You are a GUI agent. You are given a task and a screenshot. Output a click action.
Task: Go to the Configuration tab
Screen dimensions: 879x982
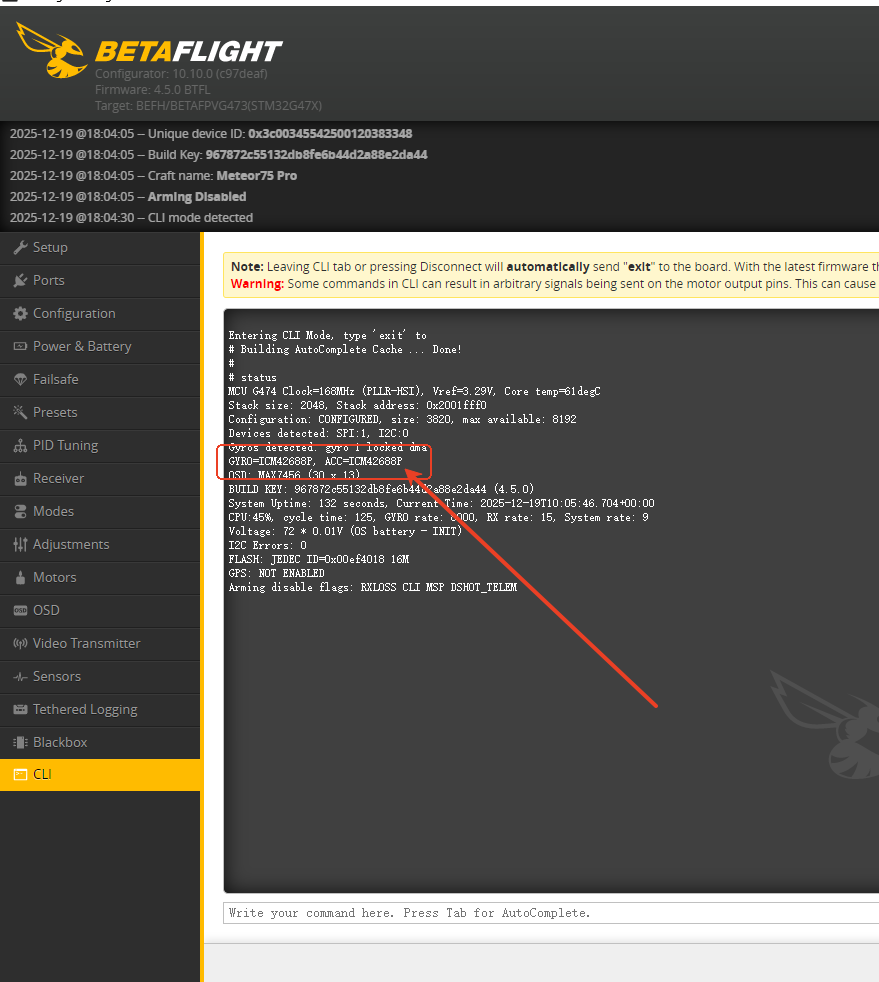(100, 313)
